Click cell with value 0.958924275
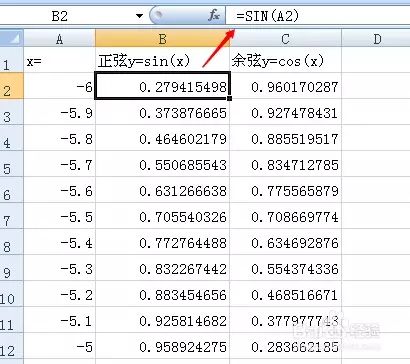410x364 pixels. [x=162, y=346]
